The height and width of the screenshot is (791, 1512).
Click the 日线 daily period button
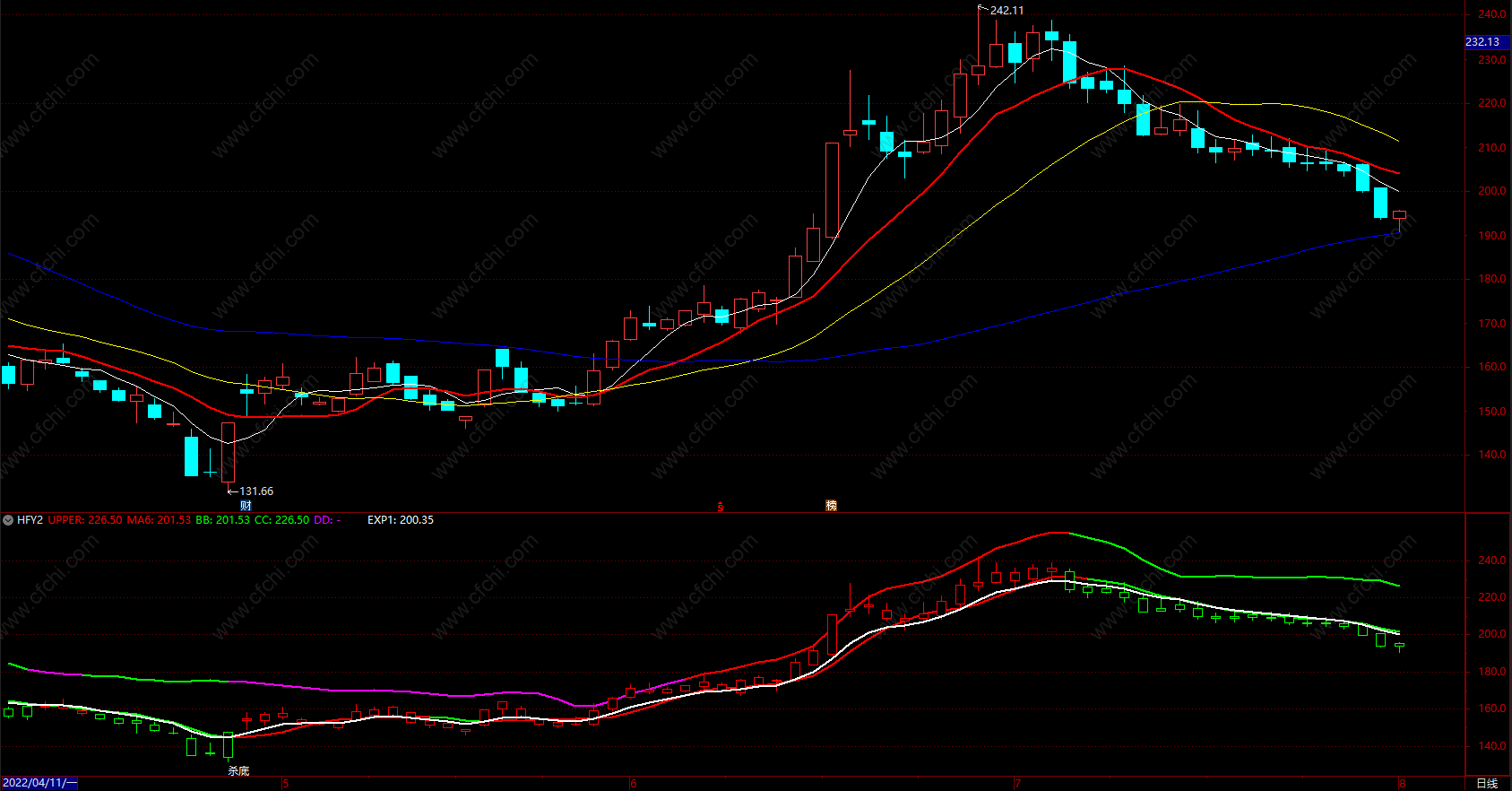1487,783
